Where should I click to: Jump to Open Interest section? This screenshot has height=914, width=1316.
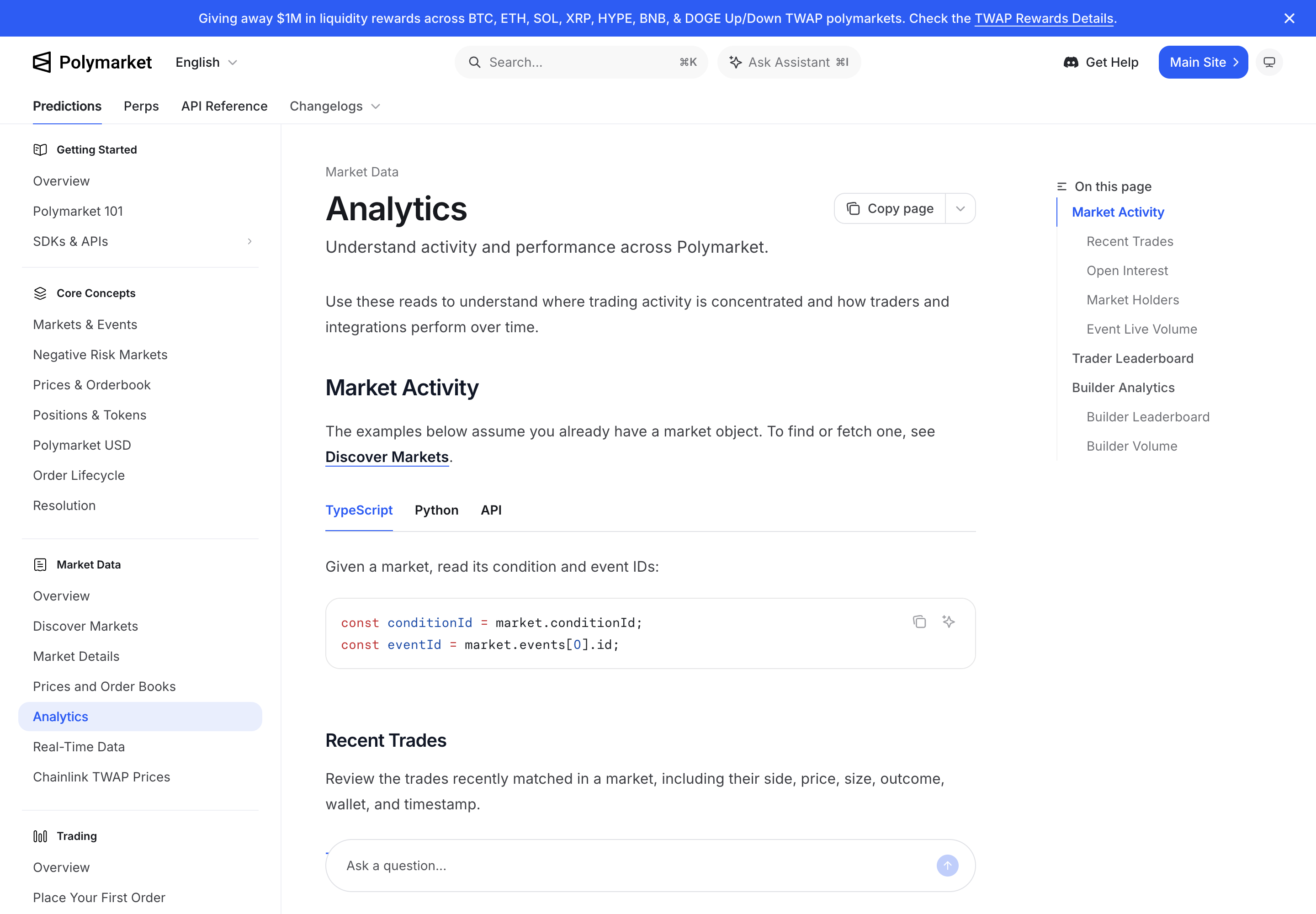coord(1127,271)
